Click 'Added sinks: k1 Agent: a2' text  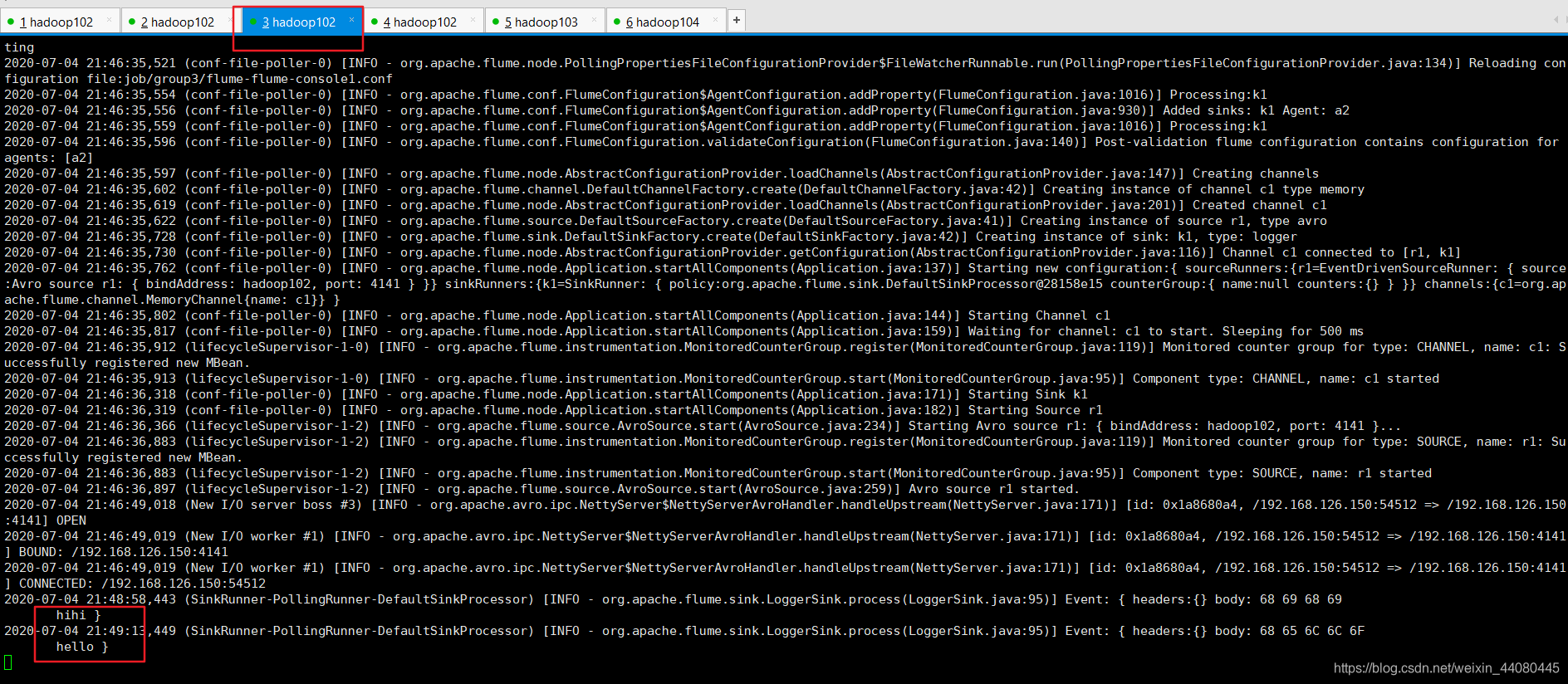pyautogui.click(x=1256, y=110)
